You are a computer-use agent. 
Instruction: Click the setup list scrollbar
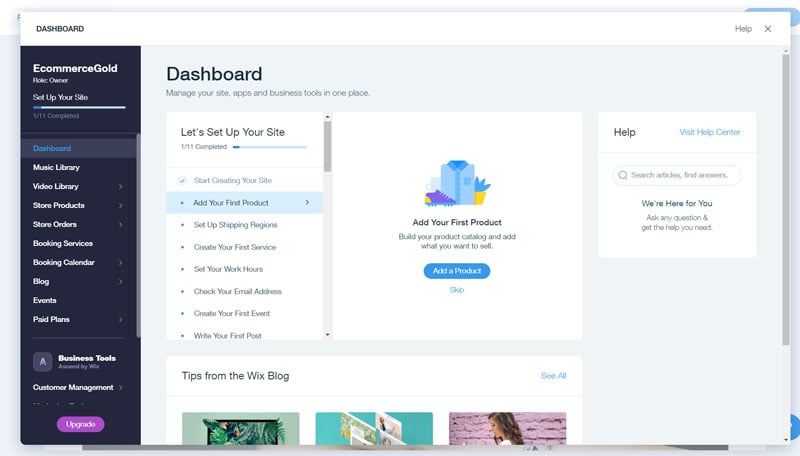[328, 147]
